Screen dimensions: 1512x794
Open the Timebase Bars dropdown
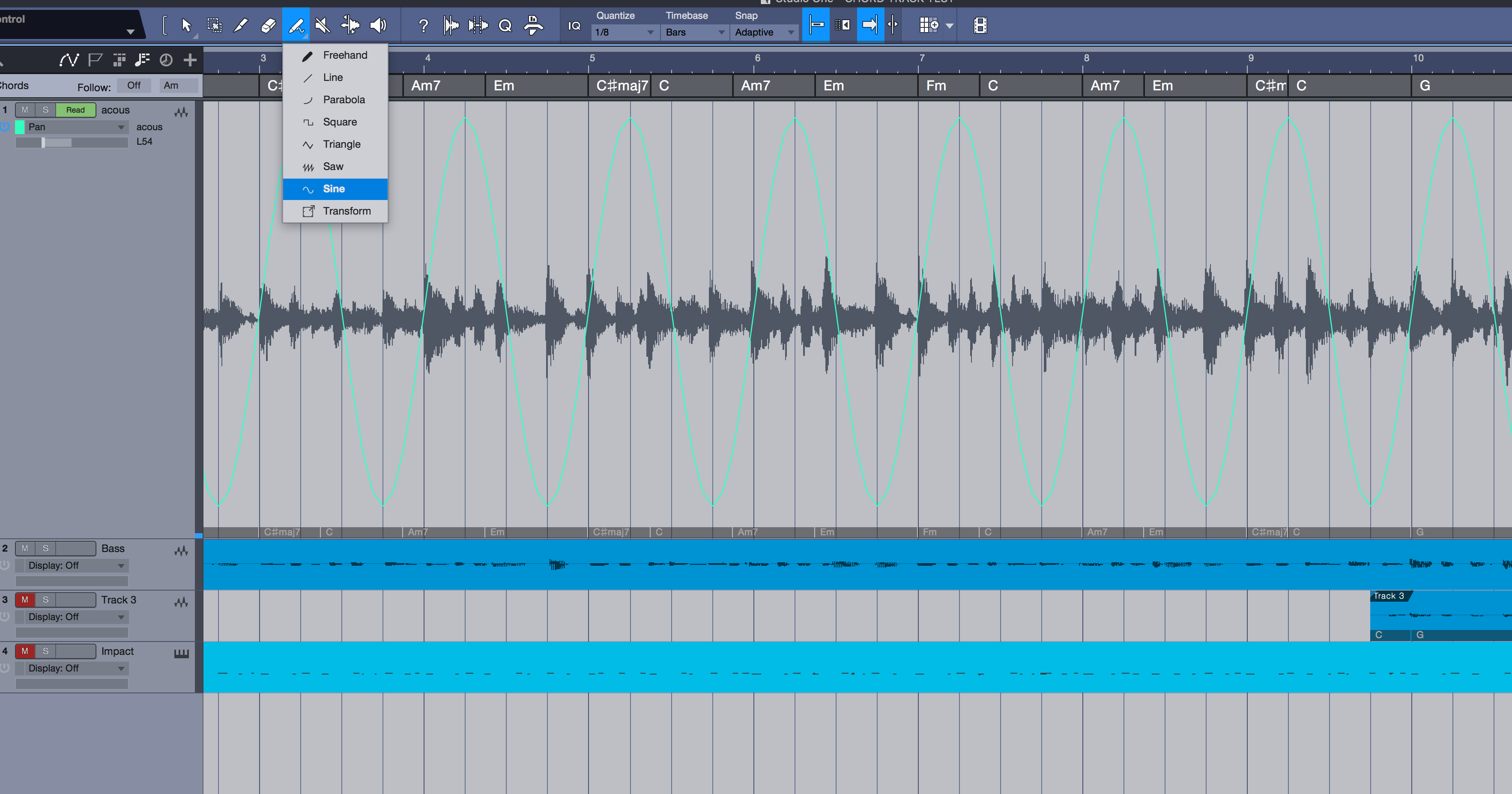point(695,32)
